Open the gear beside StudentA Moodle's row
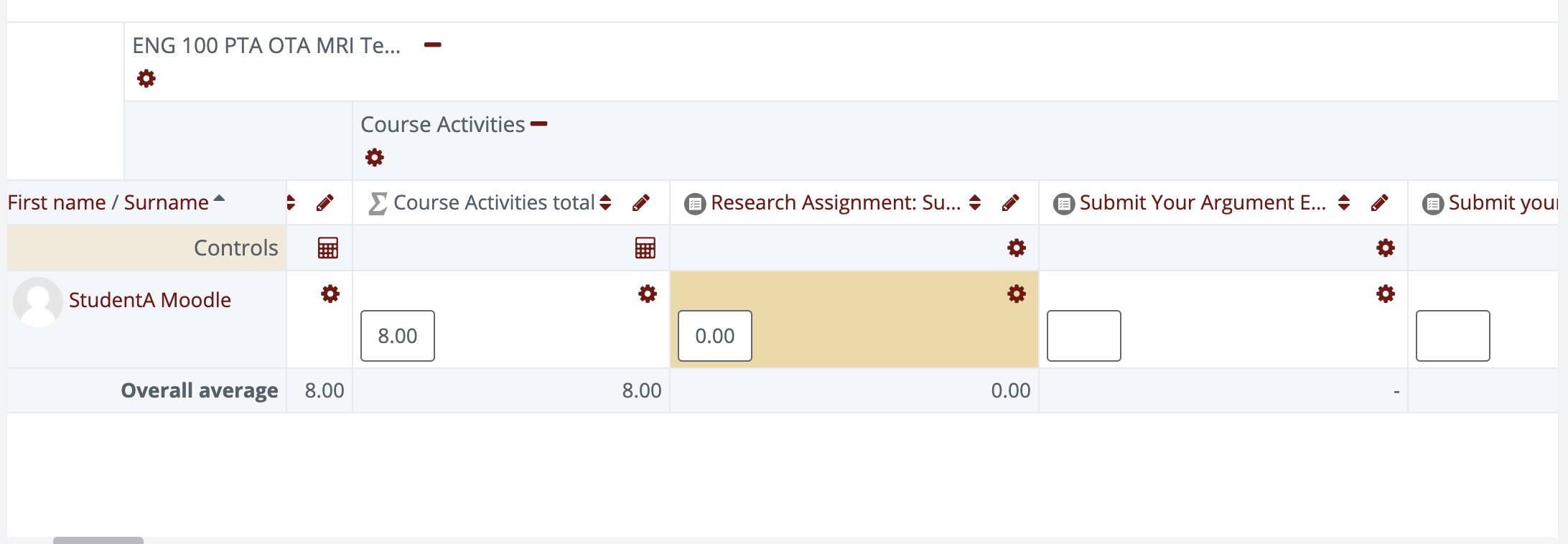The height and width of the screenshot is (544, 1568). [x=330, y=294]
